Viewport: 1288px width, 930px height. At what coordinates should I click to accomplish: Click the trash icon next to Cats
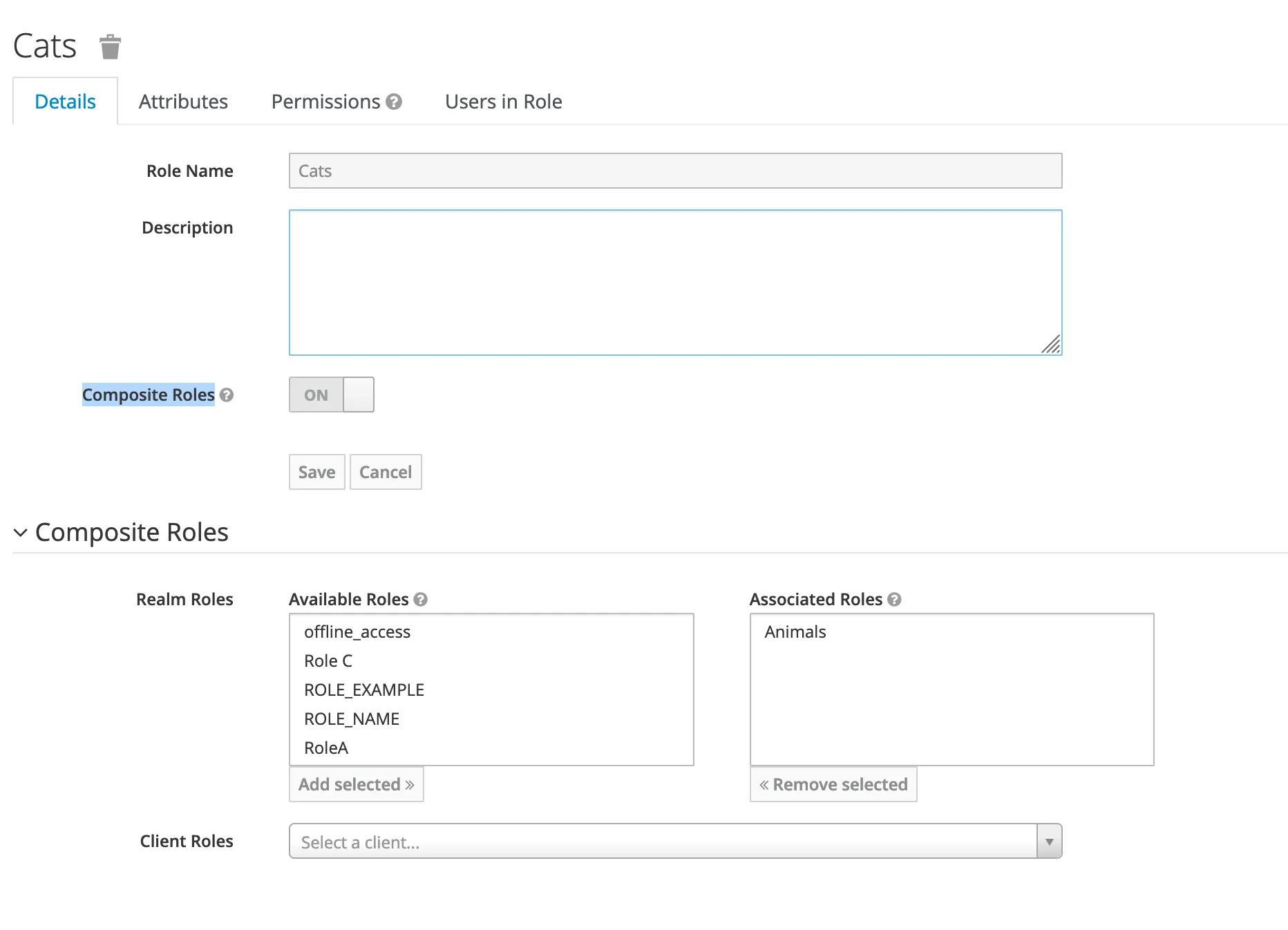tap(110, 47)
